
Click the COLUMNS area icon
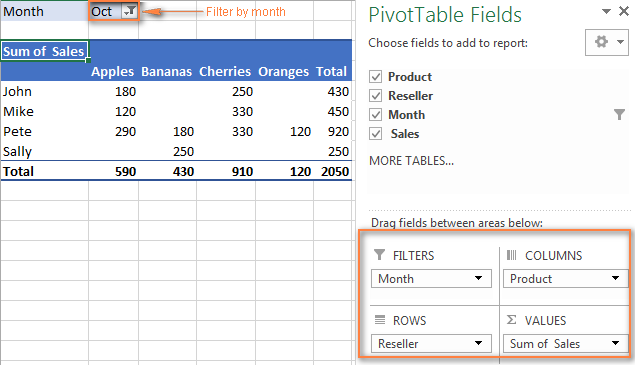[x=511, y=255]
